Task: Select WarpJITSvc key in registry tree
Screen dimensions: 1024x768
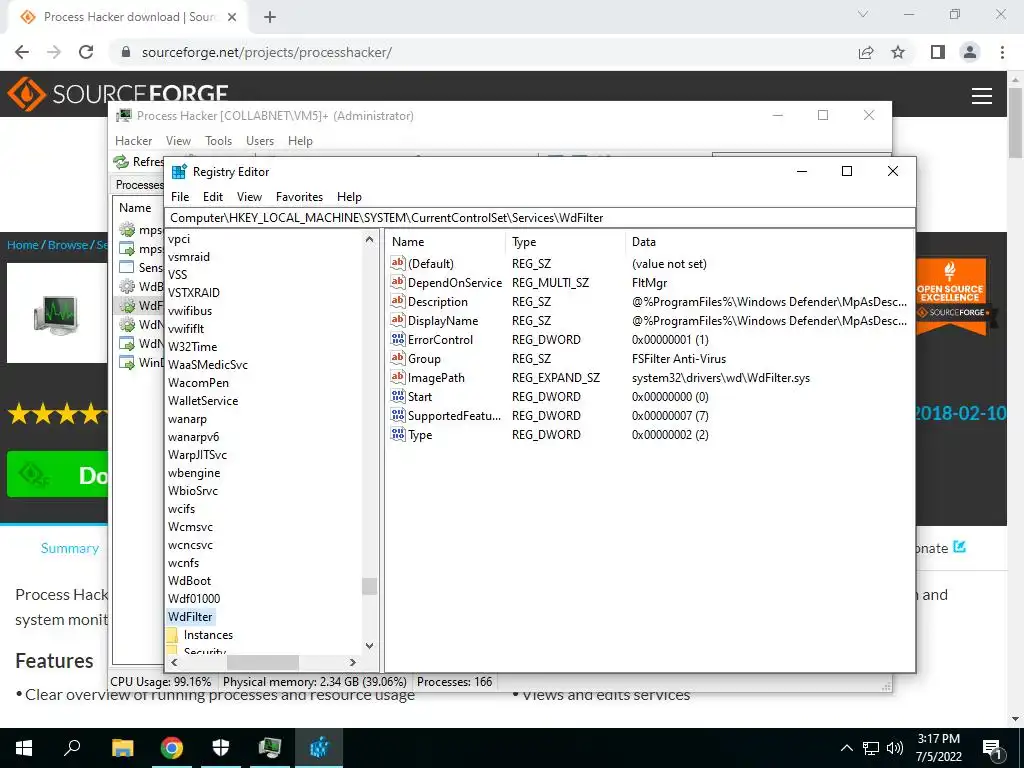Action: coord(197,455)
